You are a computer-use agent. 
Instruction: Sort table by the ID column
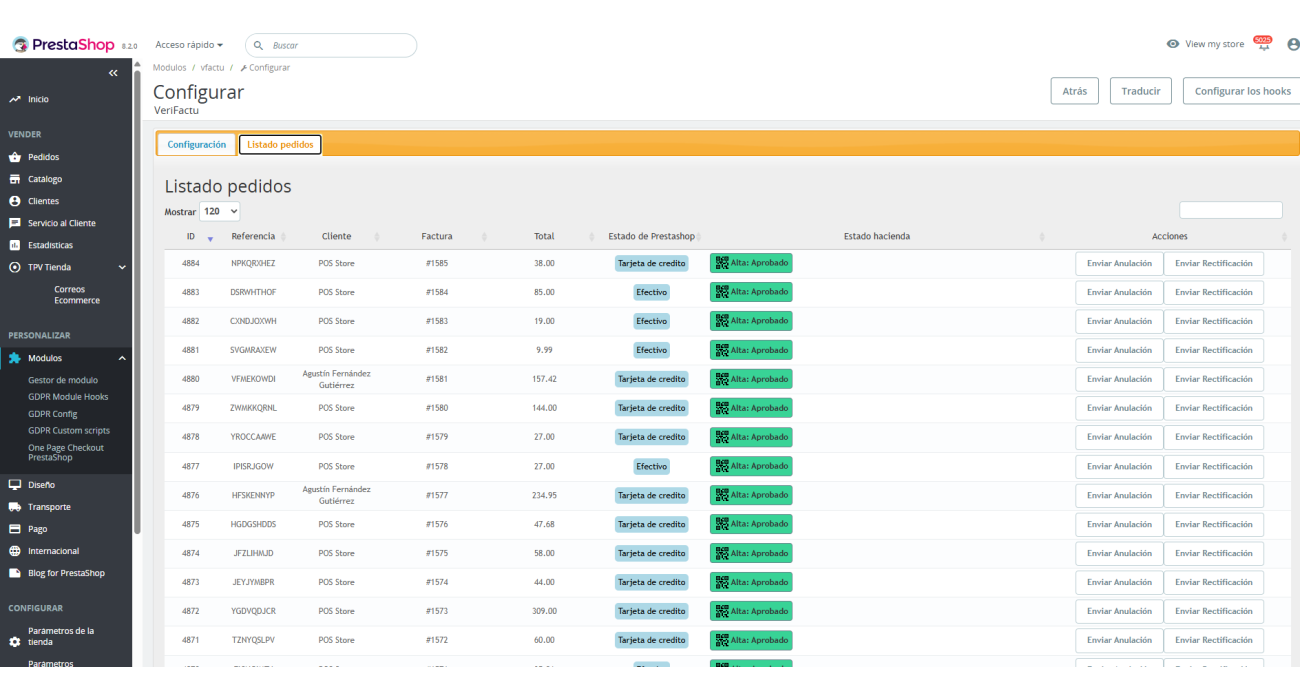tap(191, 237)
